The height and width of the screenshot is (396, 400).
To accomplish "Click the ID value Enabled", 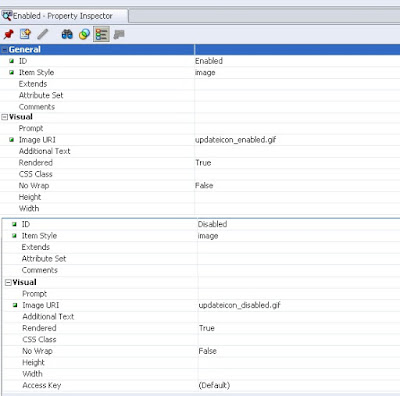I will (x=209, y=61).
